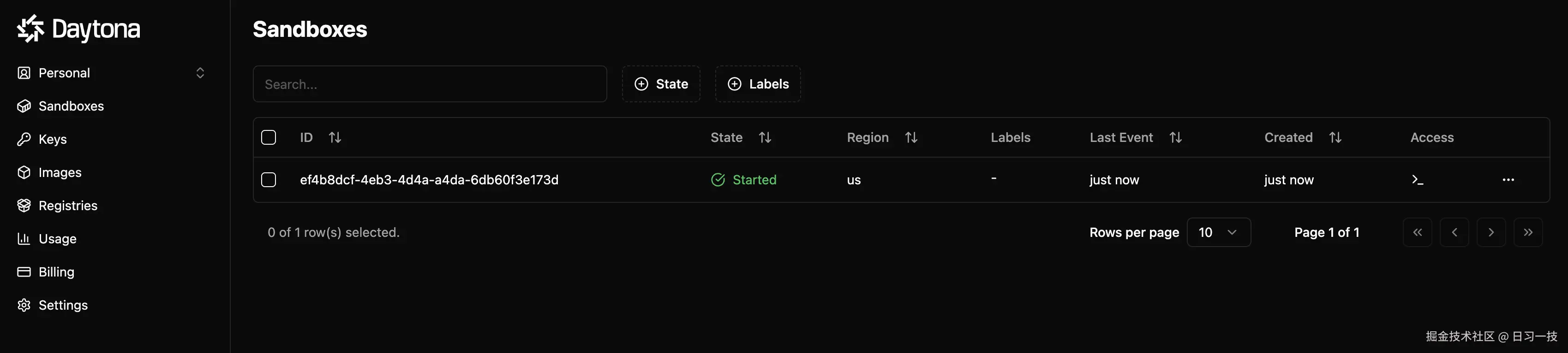Screen dimensions: 1568x353
Task: Open the row actions three-dot menu
Action: pos(1508,180)
